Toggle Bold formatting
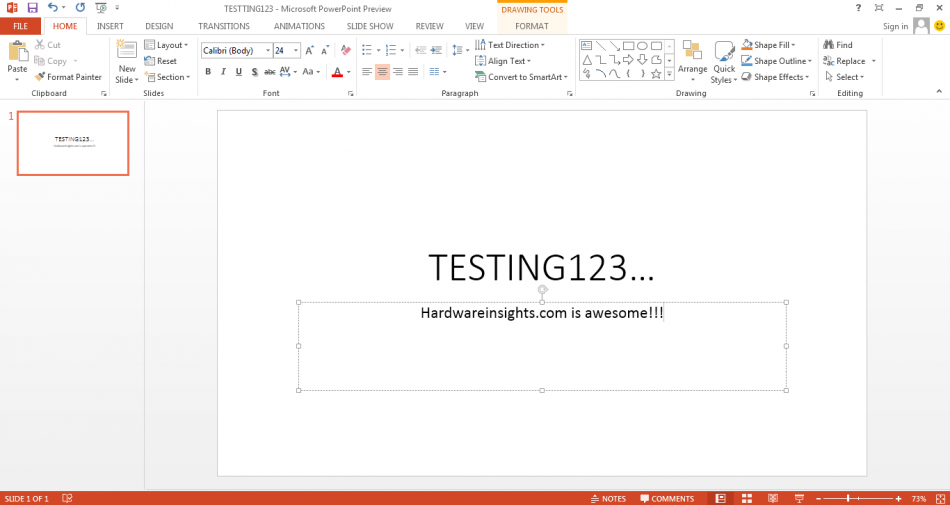 tap(208, 71)
